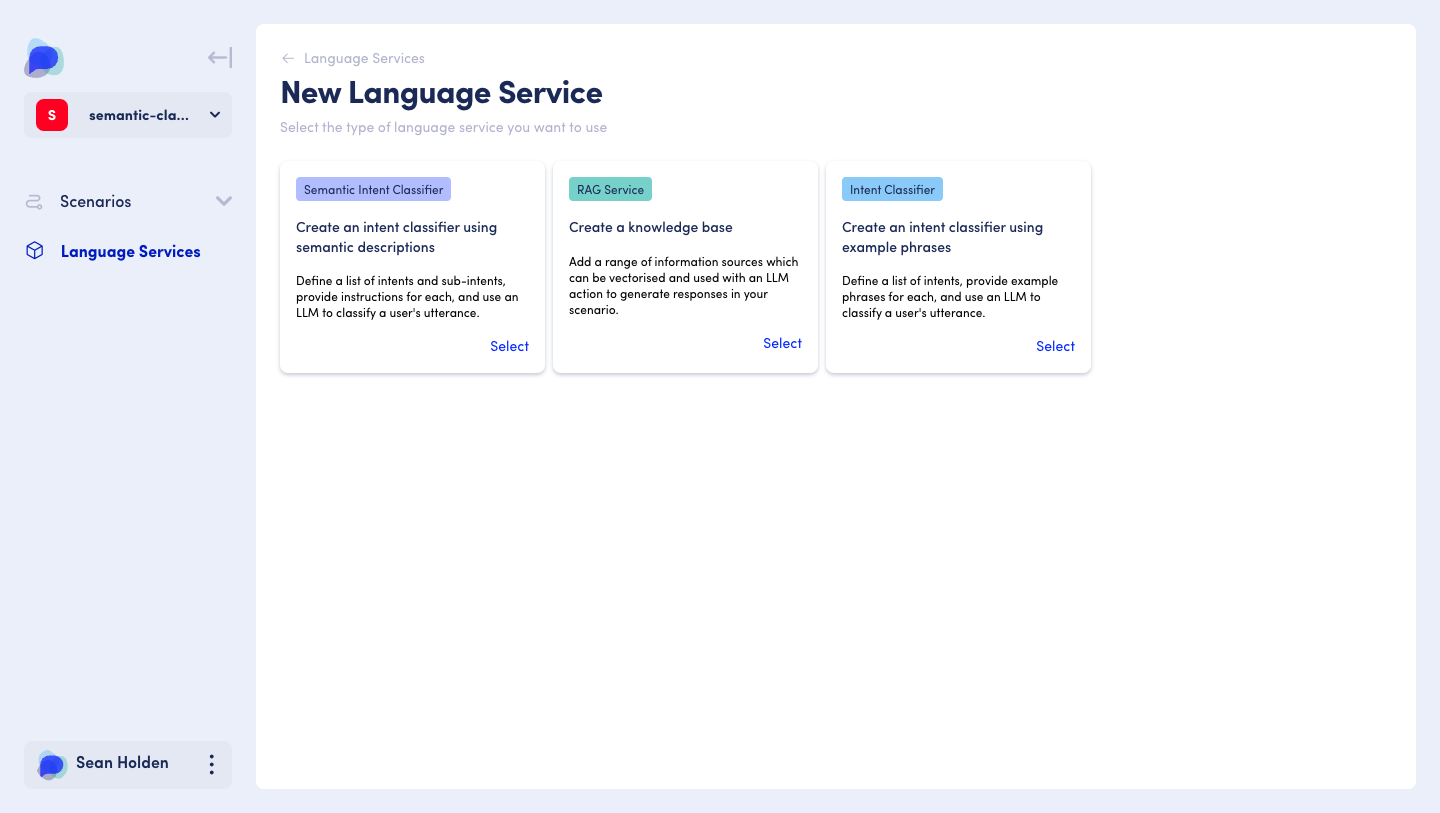The height and width of the screenshot is (813, 1440).
Task: Click the app logo icon at top left
Action: pos(43,58)
